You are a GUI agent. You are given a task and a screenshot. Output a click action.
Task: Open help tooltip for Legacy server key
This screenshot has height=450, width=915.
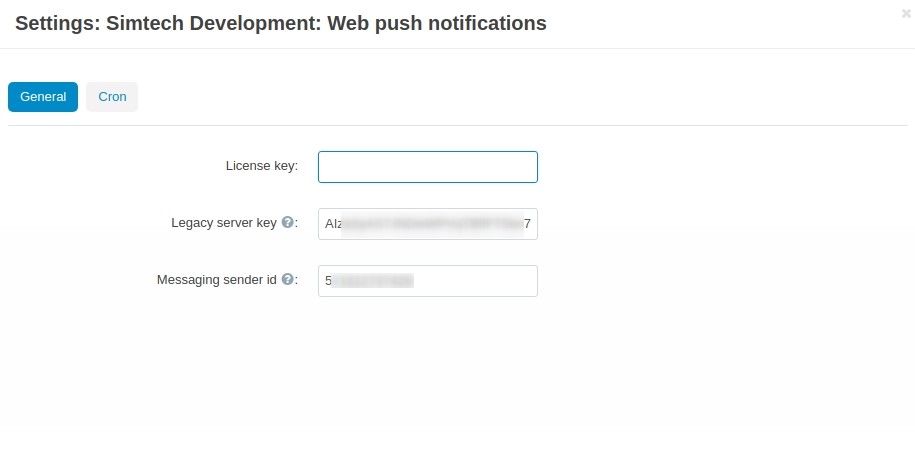point(287,222)
